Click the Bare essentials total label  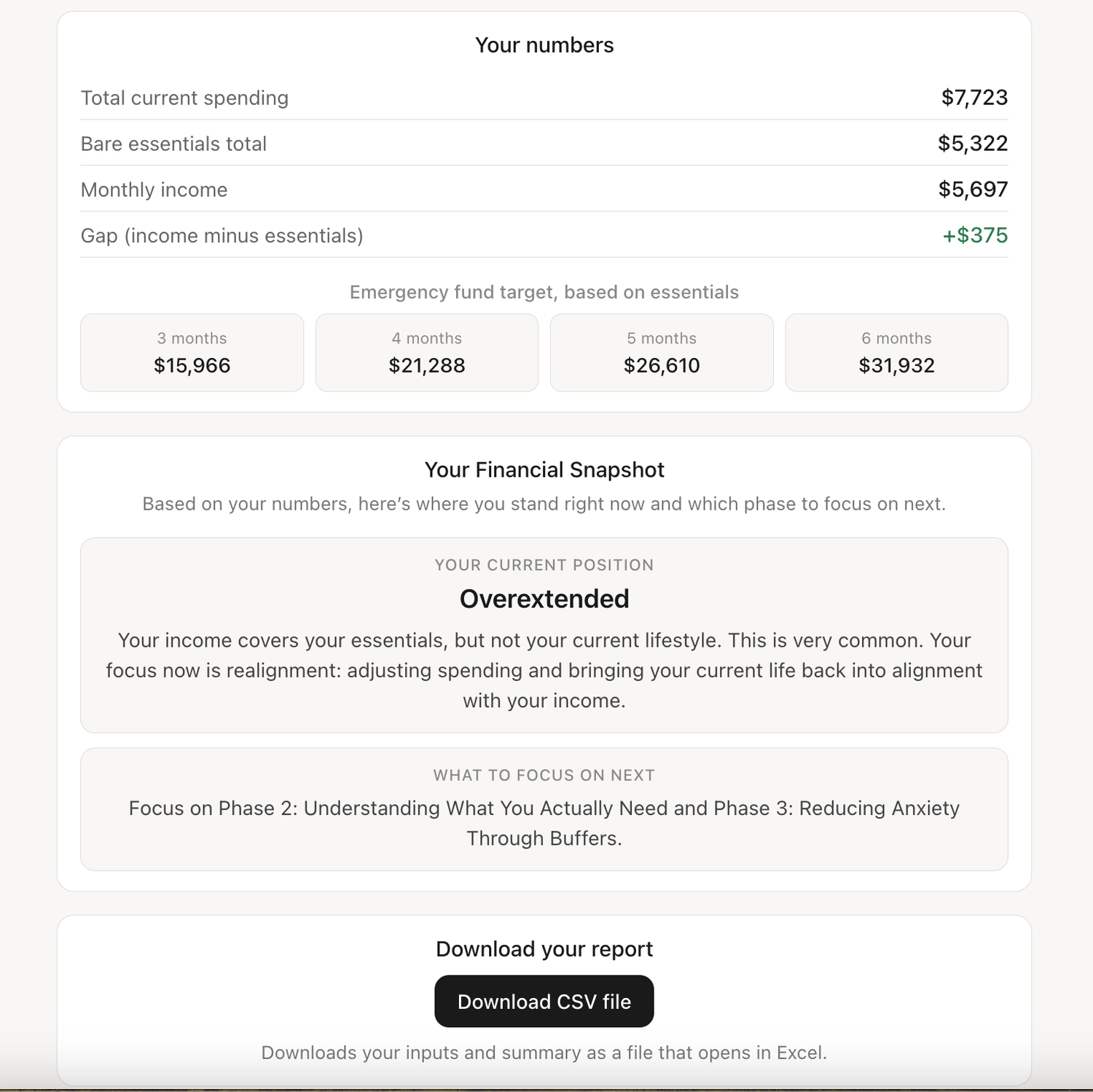173,144
